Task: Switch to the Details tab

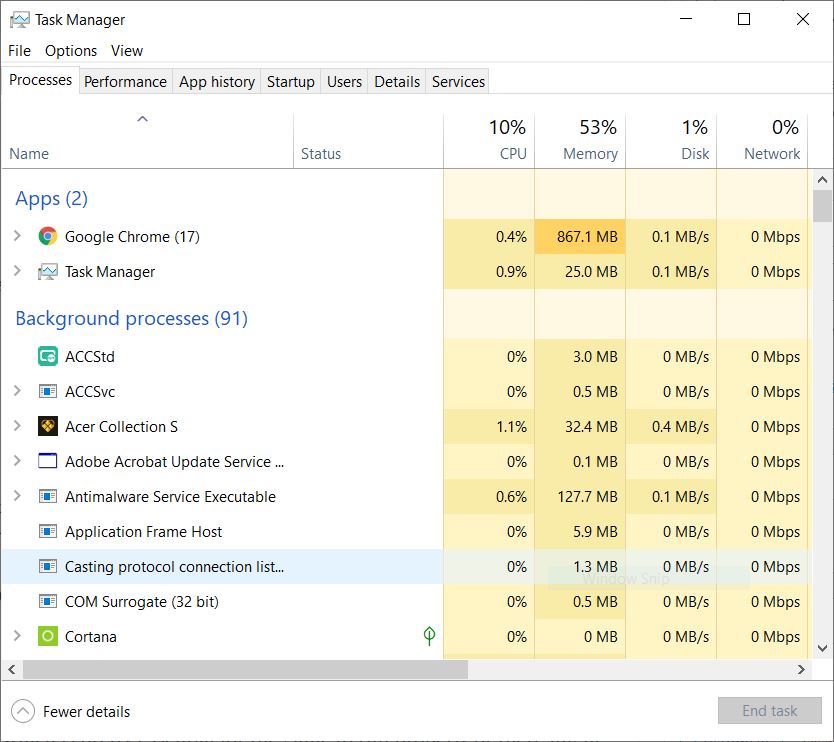Action: point(397,81)
